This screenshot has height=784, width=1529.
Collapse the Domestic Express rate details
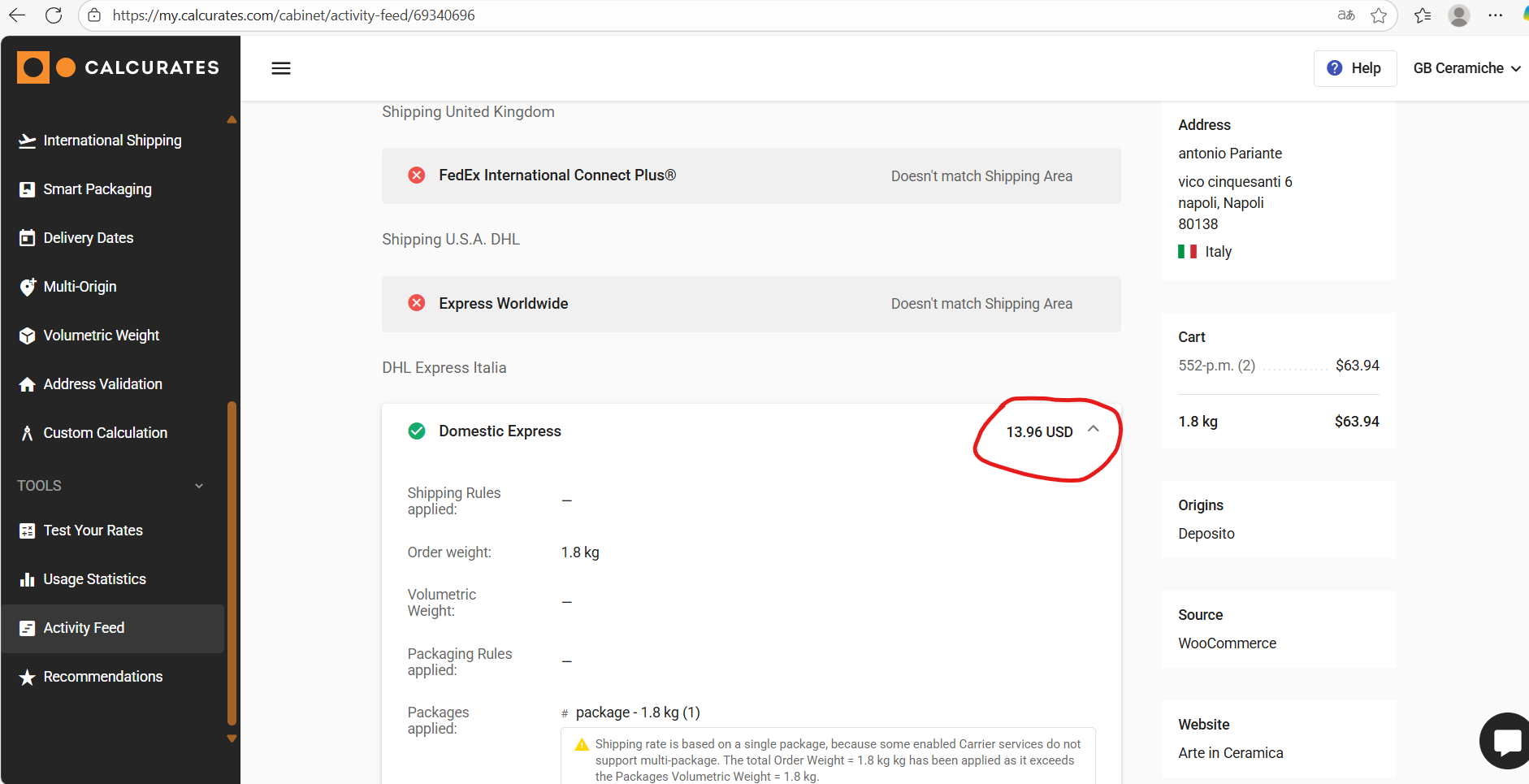pyautogui.click(x=1094, y=430)
